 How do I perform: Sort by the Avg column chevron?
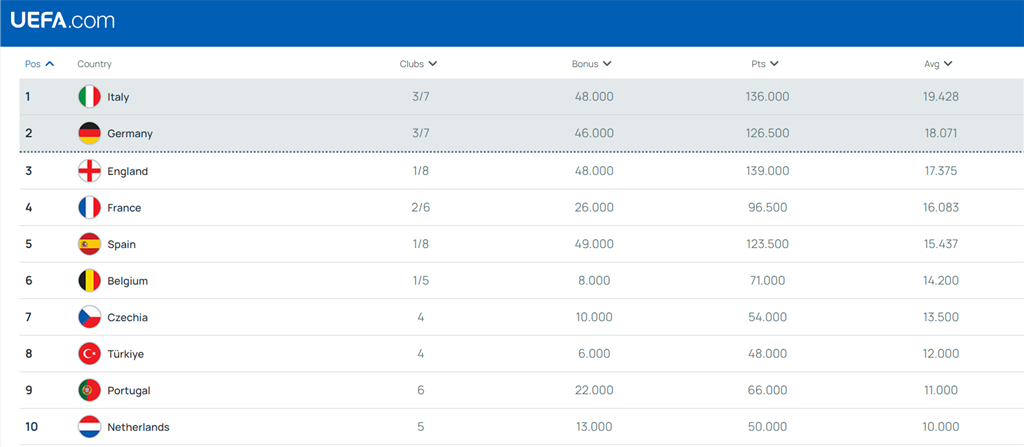[x=948, y=64]
